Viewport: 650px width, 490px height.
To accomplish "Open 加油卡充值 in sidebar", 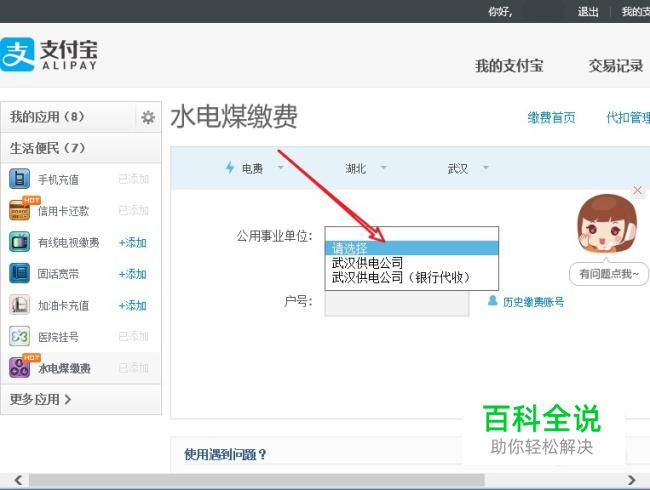I will [63, 306].
